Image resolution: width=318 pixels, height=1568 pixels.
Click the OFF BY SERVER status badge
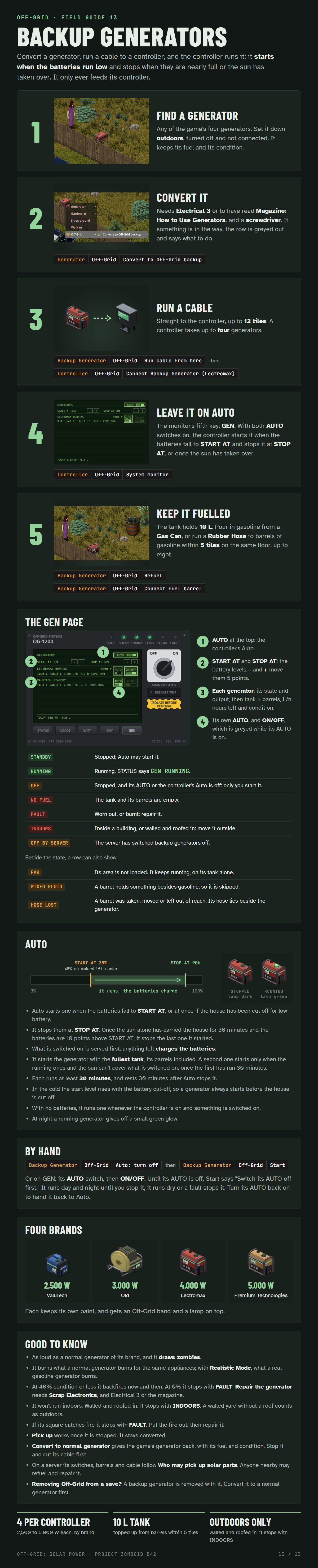(x=49, y=843)
